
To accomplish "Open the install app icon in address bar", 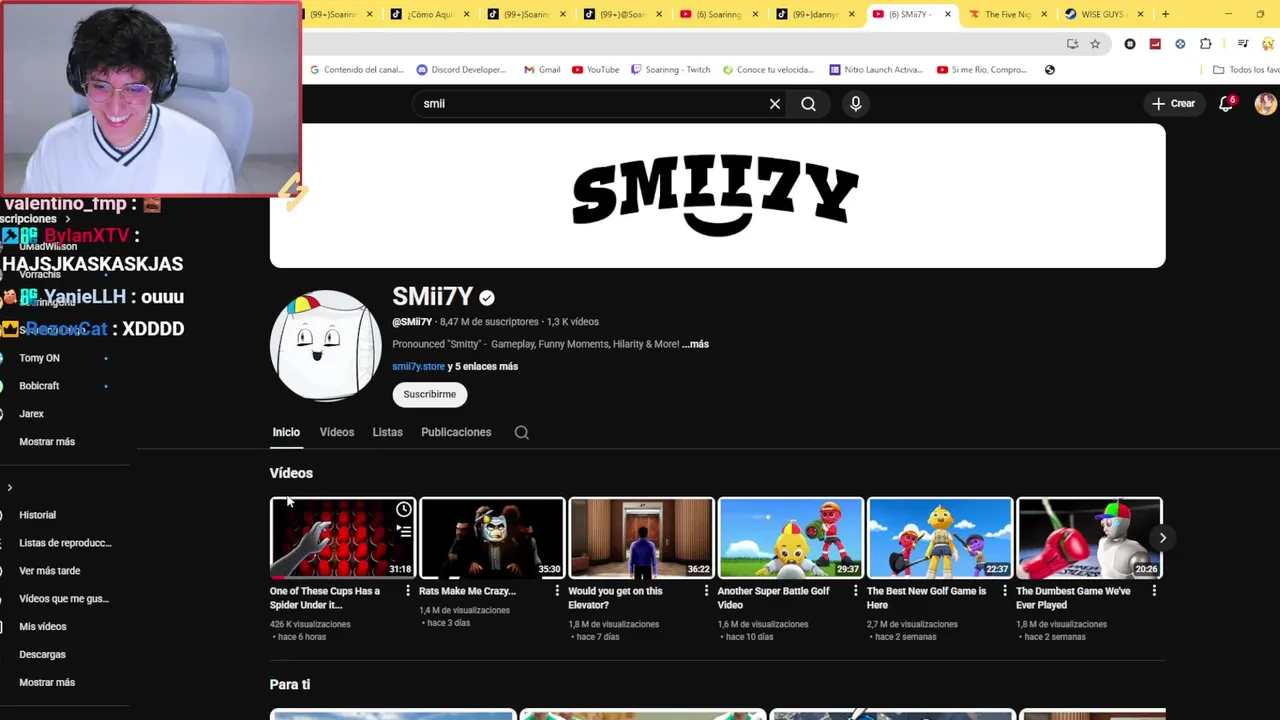I will [1072, 44].
